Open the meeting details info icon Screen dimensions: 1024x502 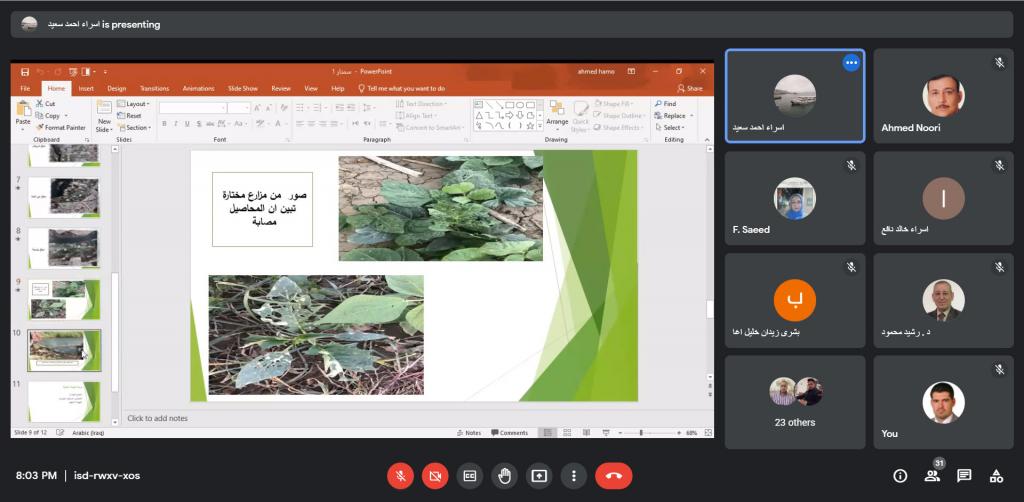[x=900, y=476]
